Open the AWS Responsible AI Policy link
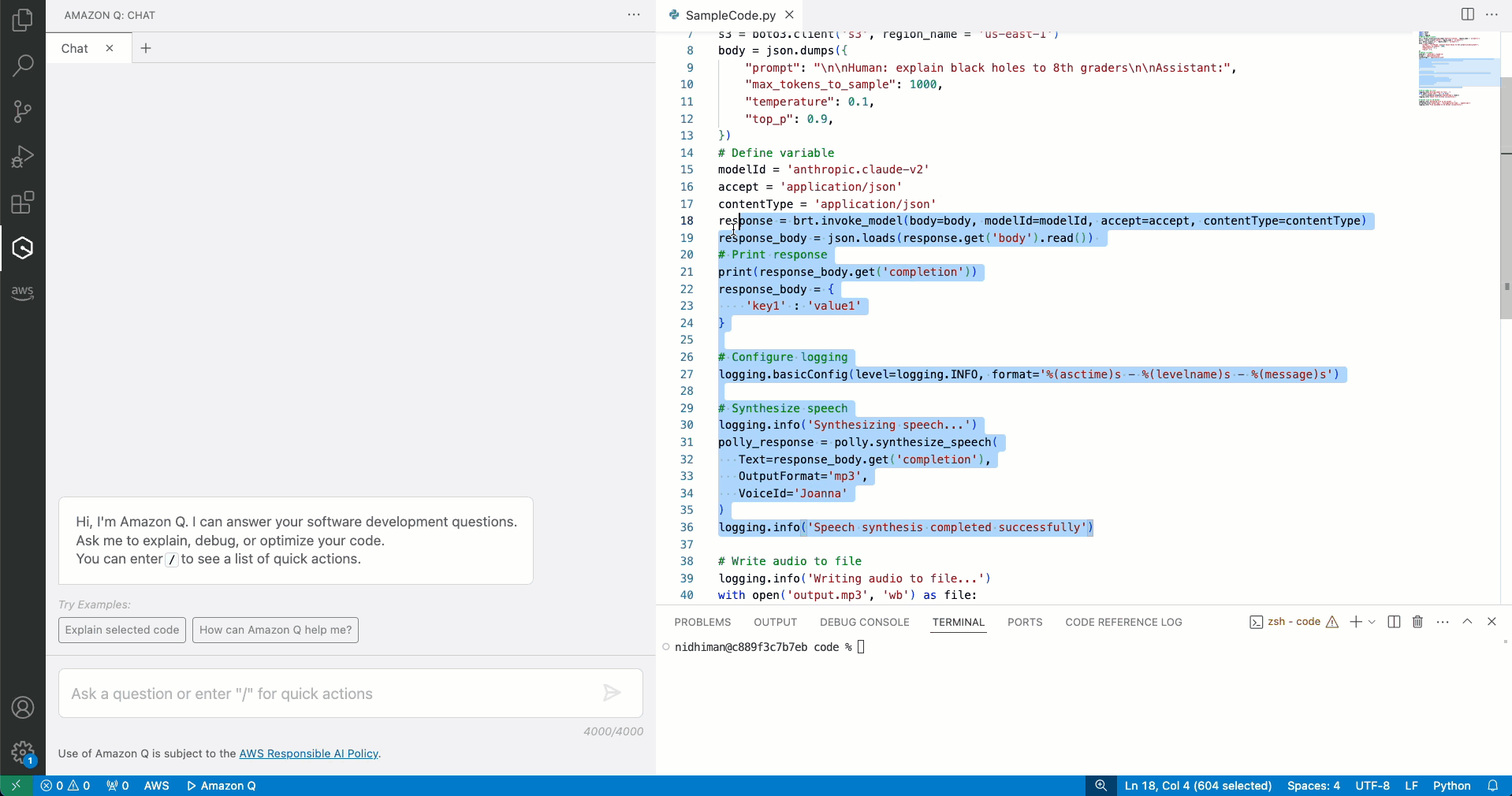The image size is (1512, 796). 308,754
